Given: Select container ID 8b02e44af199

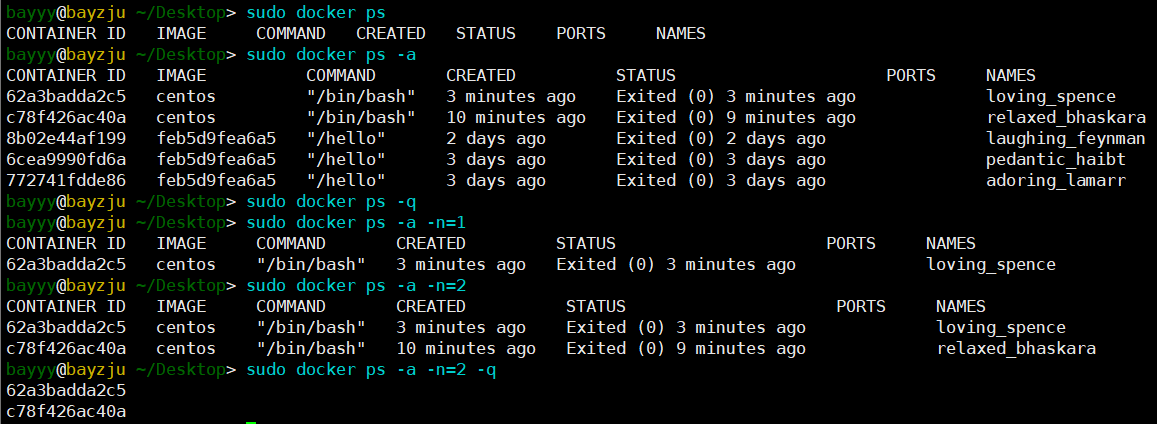Looking at the screenshot, I should [66, 138].
